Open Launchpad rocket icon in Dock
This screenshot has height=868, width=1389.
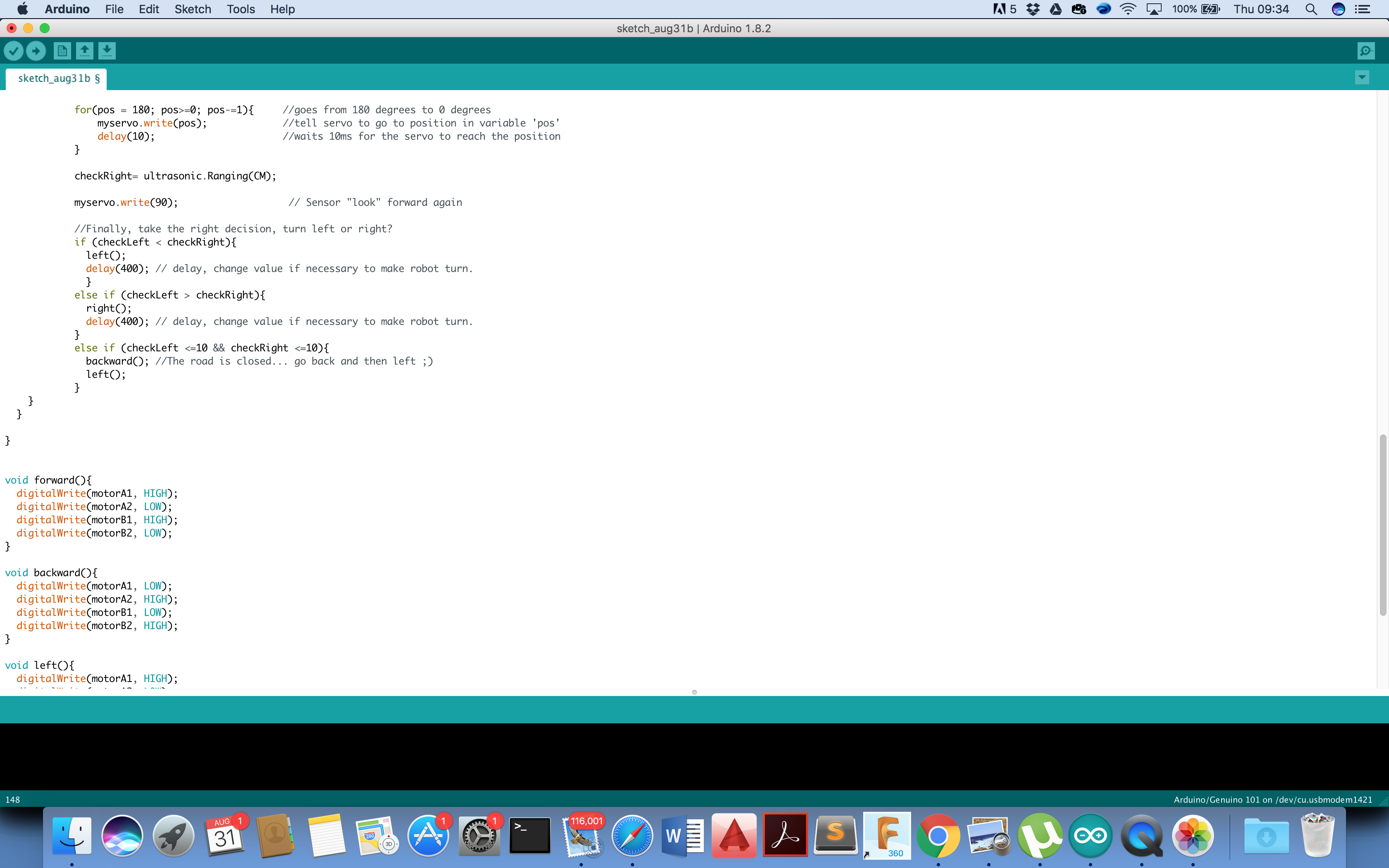[x=173, y=835]
